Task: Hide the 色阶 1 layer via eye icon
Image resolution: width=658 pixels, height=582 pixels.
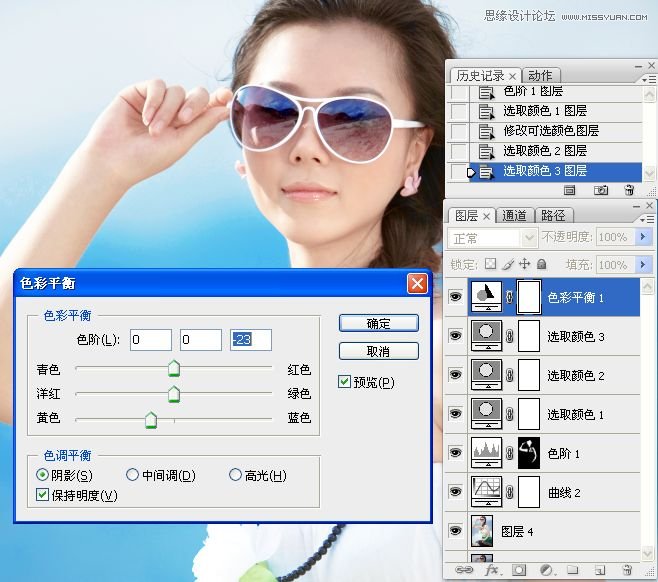Action: click(x=456, y=453)
